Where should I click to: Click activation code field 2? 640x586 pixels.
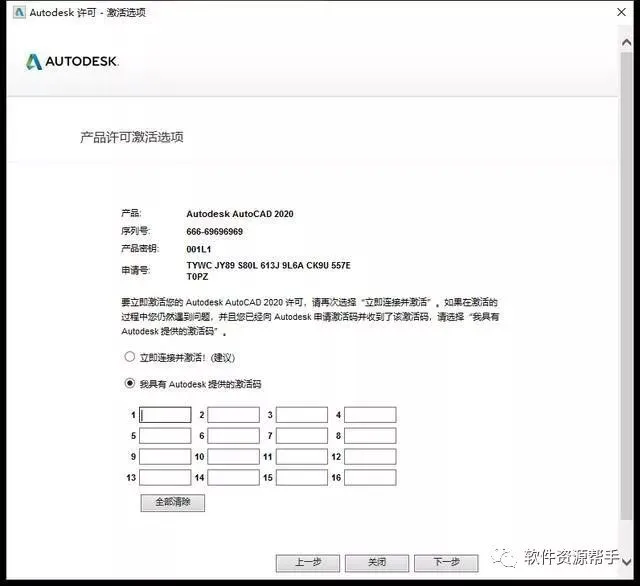[x=233, y=415]
